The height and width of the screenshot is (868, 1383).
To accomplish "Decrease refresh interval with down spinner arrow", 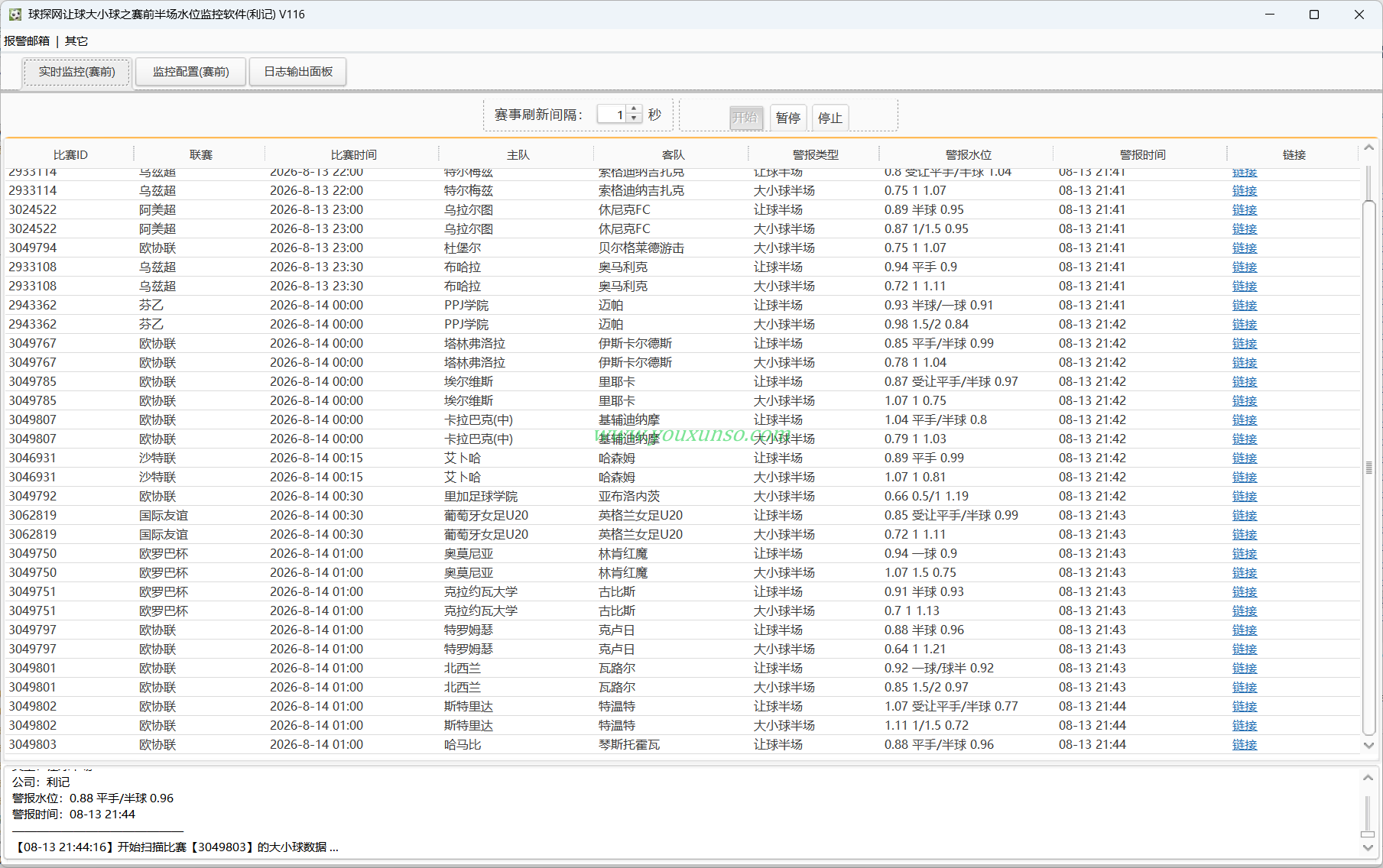I will click(634, 118).
